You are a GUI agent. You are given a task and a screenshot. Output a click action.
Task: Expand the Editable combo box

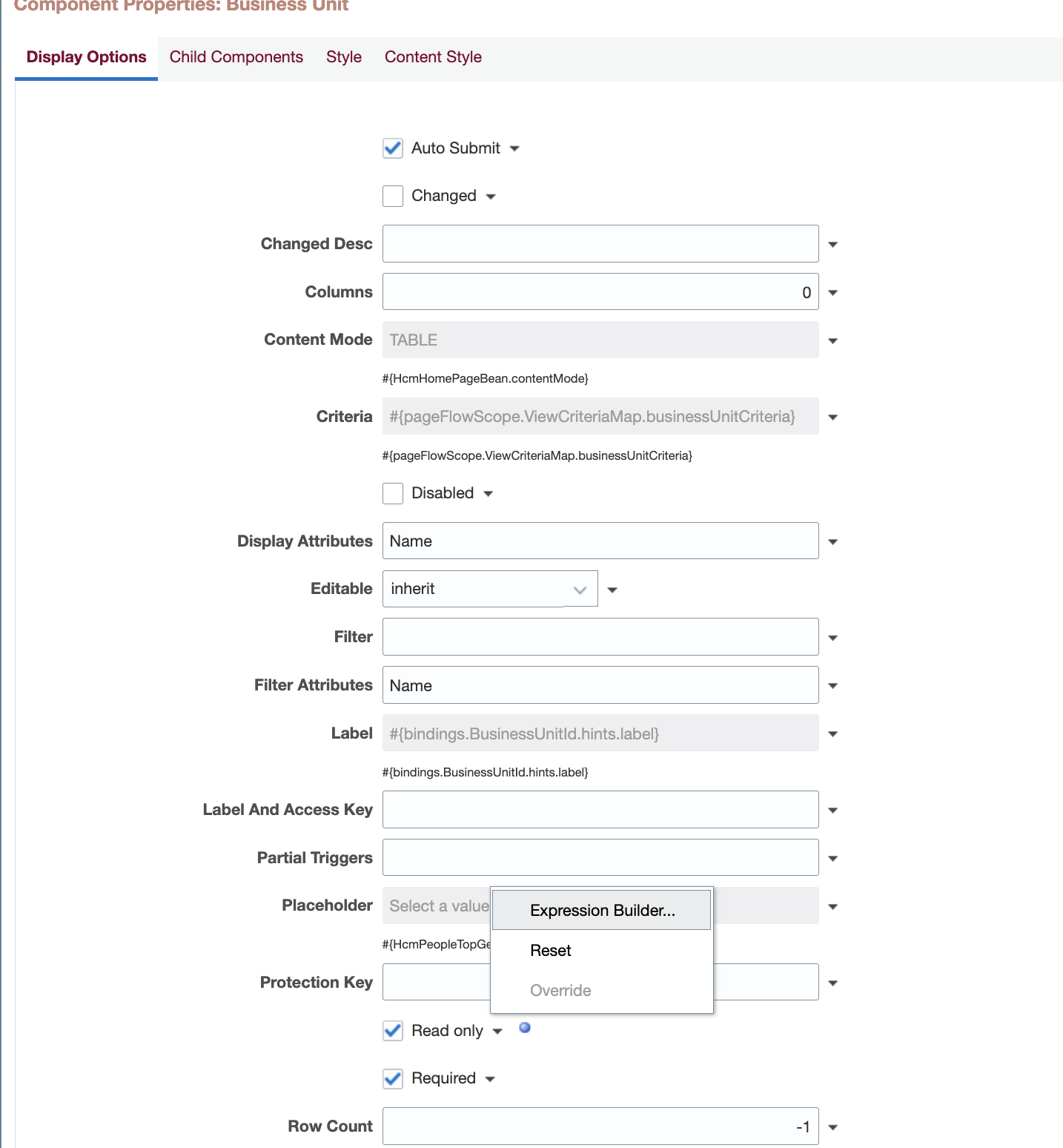click(x=580, y=588)
